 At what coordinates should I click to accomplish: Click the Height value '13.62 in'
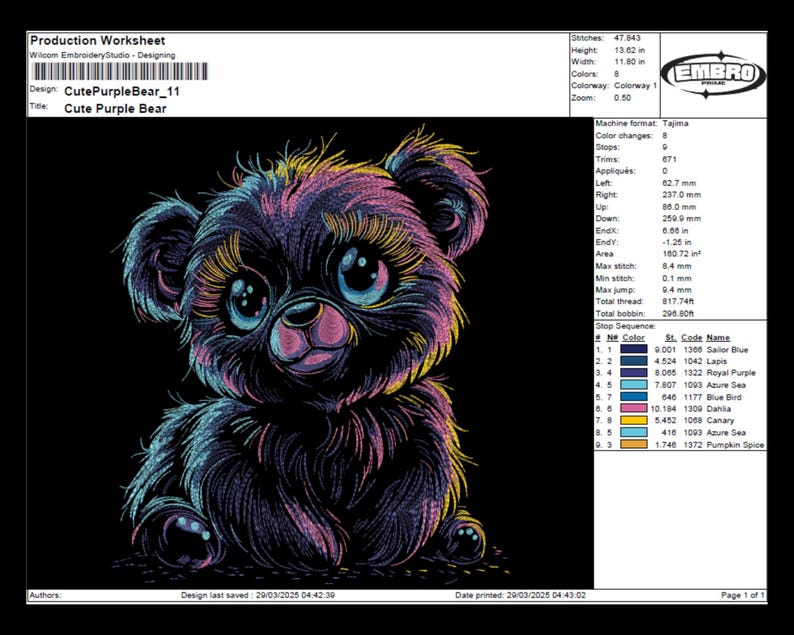tap(629, 50)
